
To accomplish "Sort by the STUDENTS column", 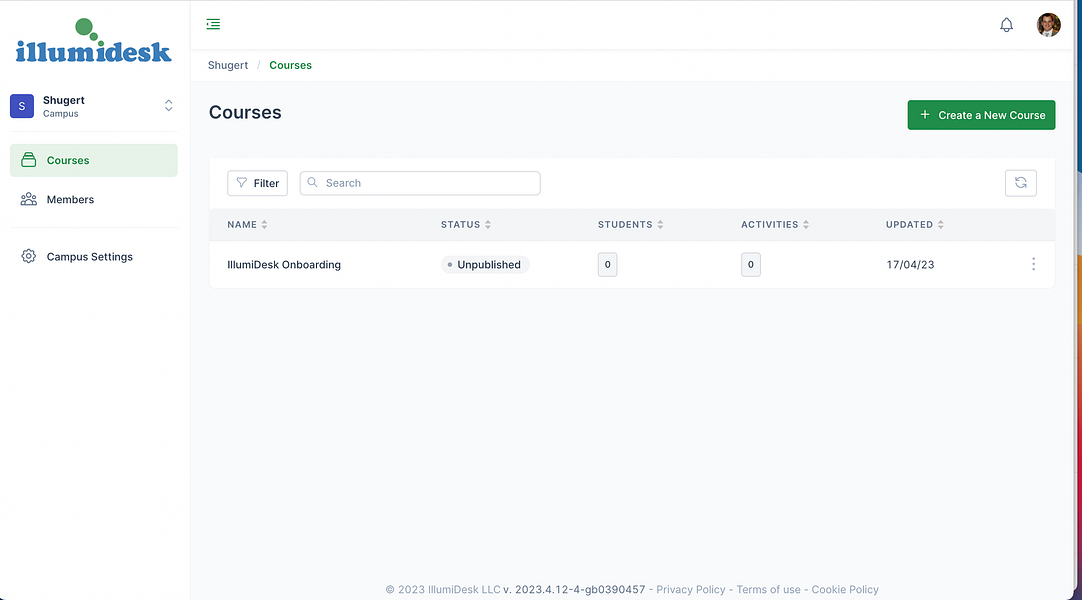I will pos(630,225).
